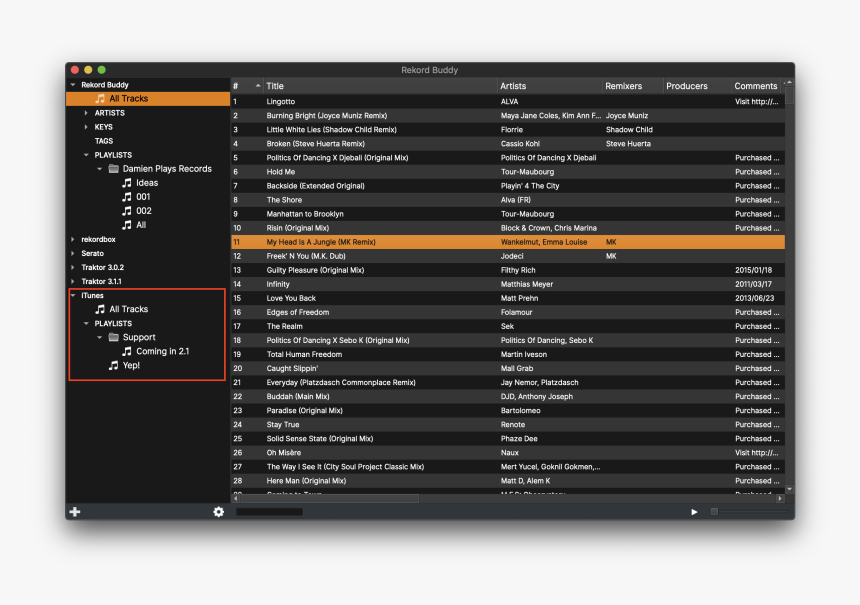This screenshot has height=605, width=860.
Task: Click the music note icon beside iTunes "All Tracks"
Action: point(98,308)
